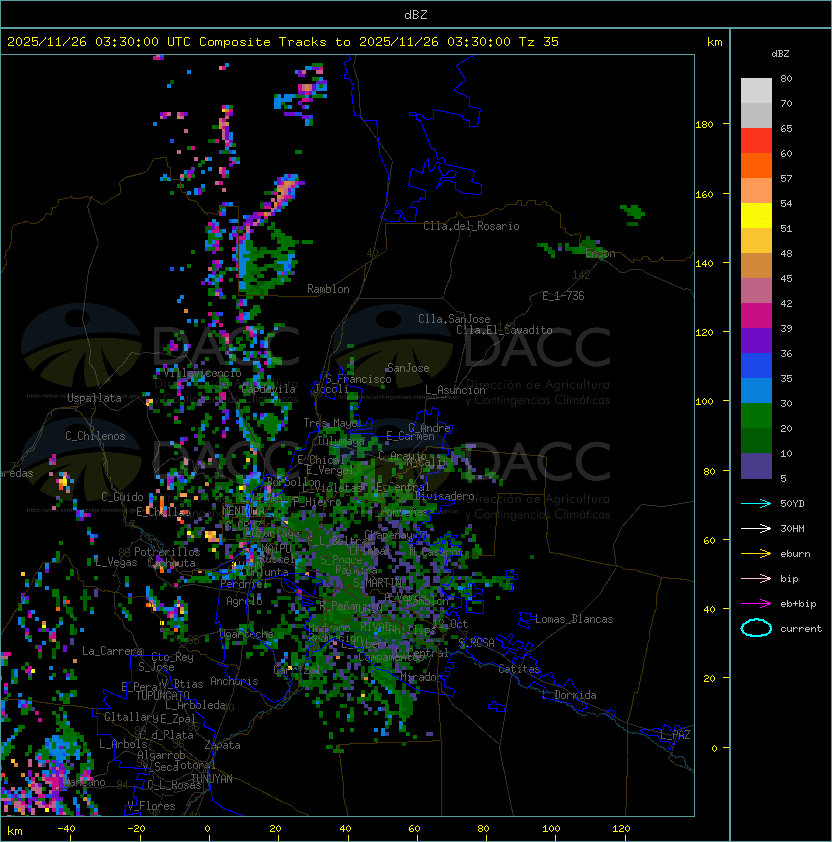
Task: Click the 'Catitas' place label
Action: pyautogui.click(x=519, y=669)
